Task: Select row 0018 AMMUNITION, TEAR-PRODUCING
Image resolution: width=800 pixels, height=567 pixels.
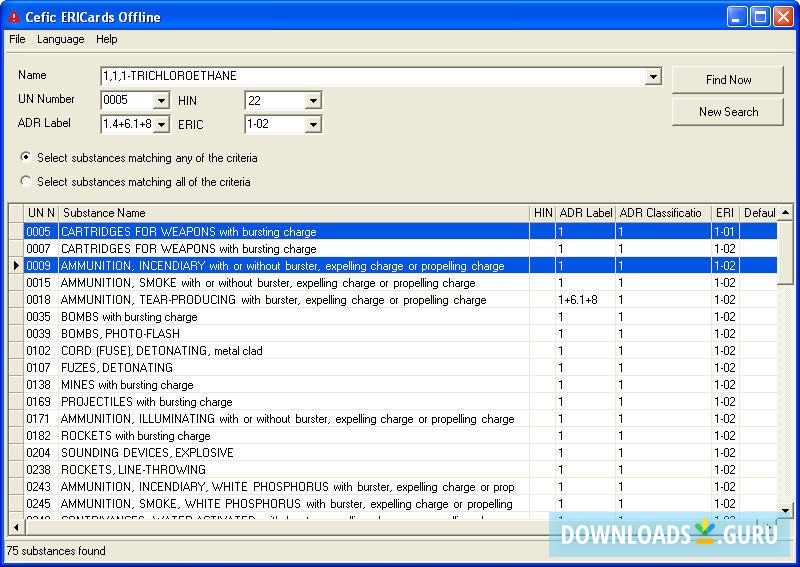Action: point(401,300)
